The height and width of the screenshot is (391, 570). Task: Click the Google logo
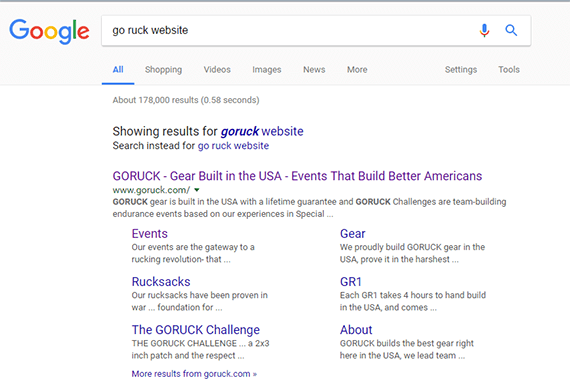(x=49, y=31)
